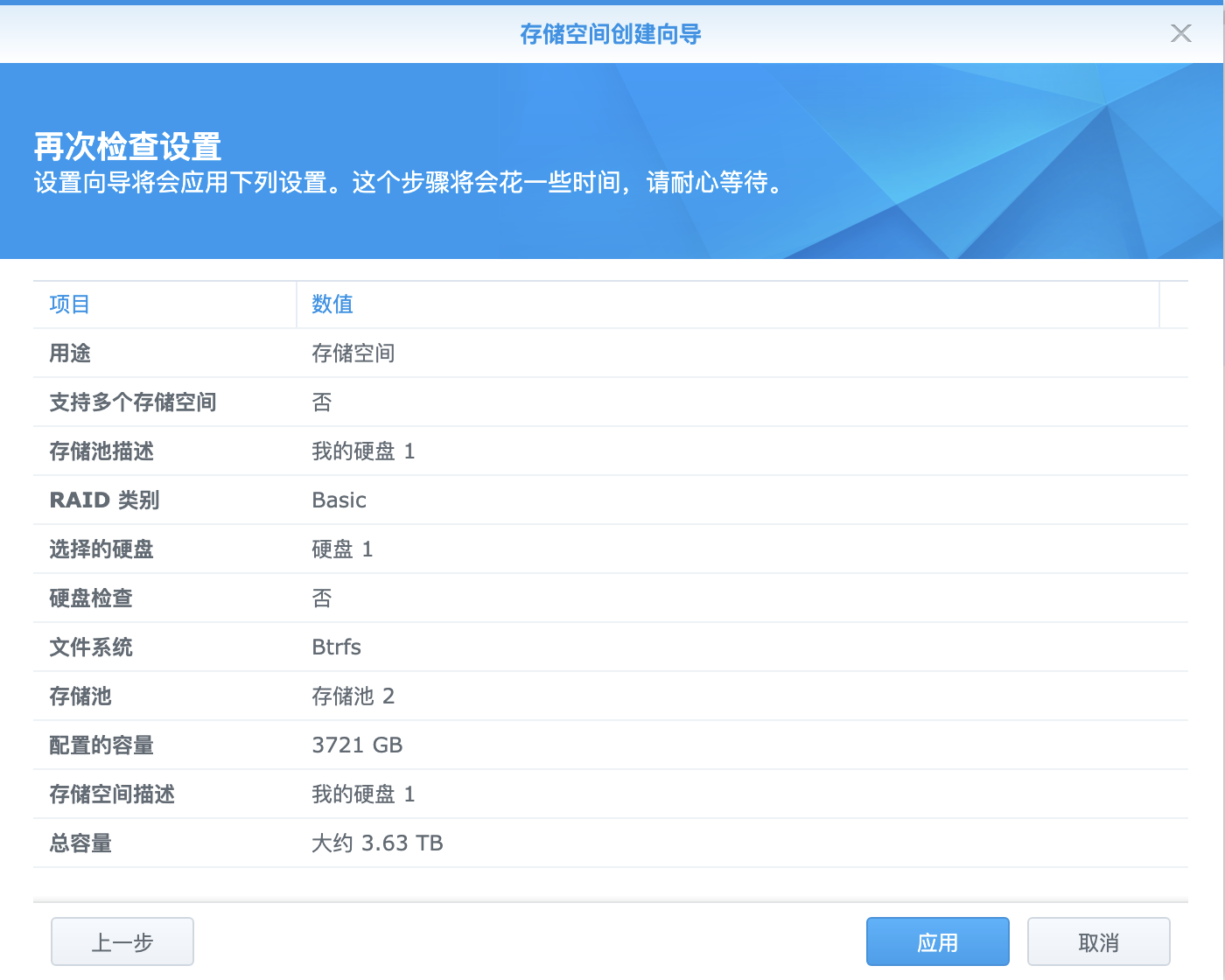Image resolution: width=1225 pixels, height=980 pixels.
Task: Click the 存储池 2 value
Action: coord(353,696)
